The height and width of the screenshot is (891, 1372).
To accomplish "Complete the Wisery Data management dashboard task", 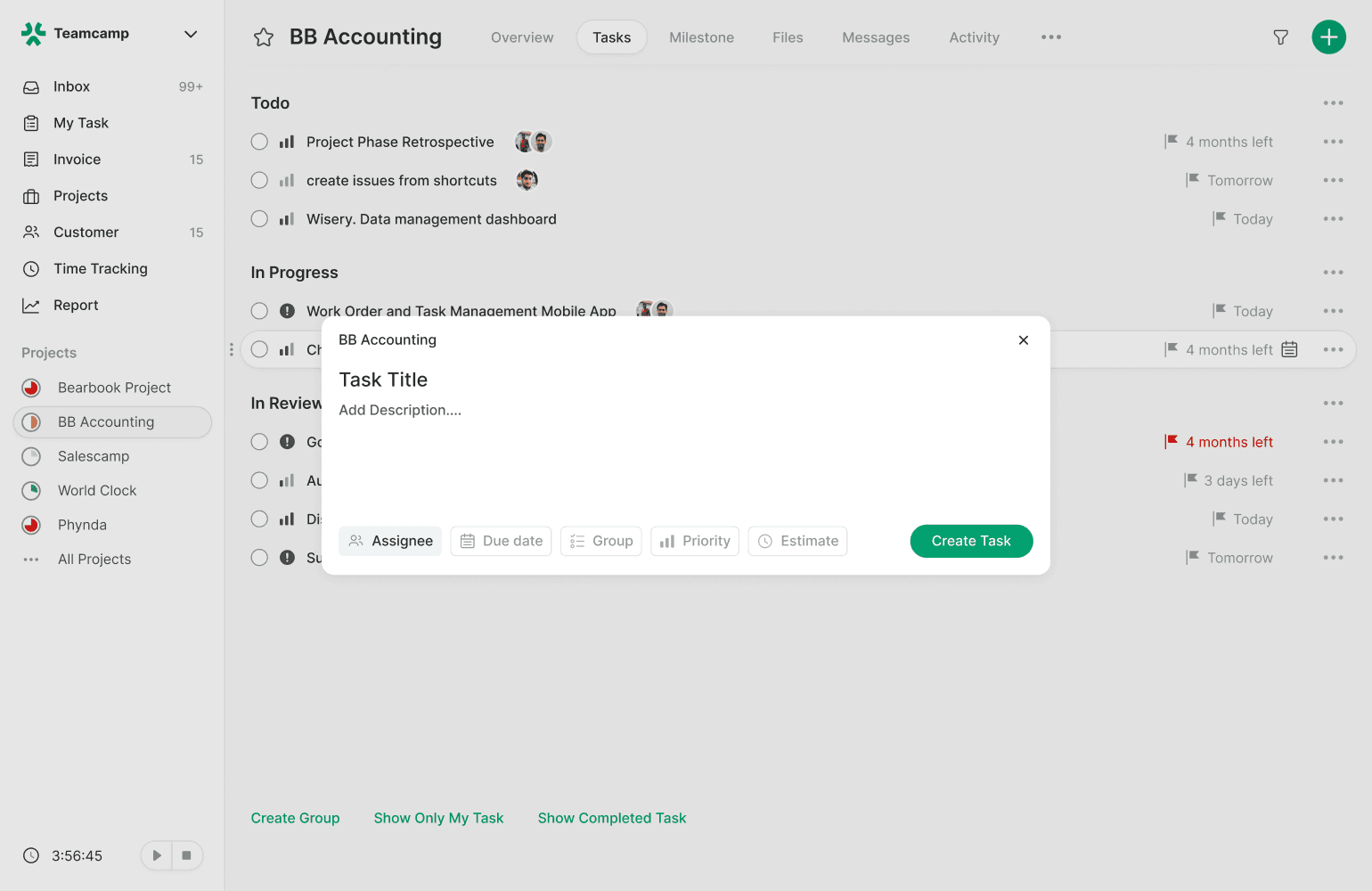I will [259, 219].
